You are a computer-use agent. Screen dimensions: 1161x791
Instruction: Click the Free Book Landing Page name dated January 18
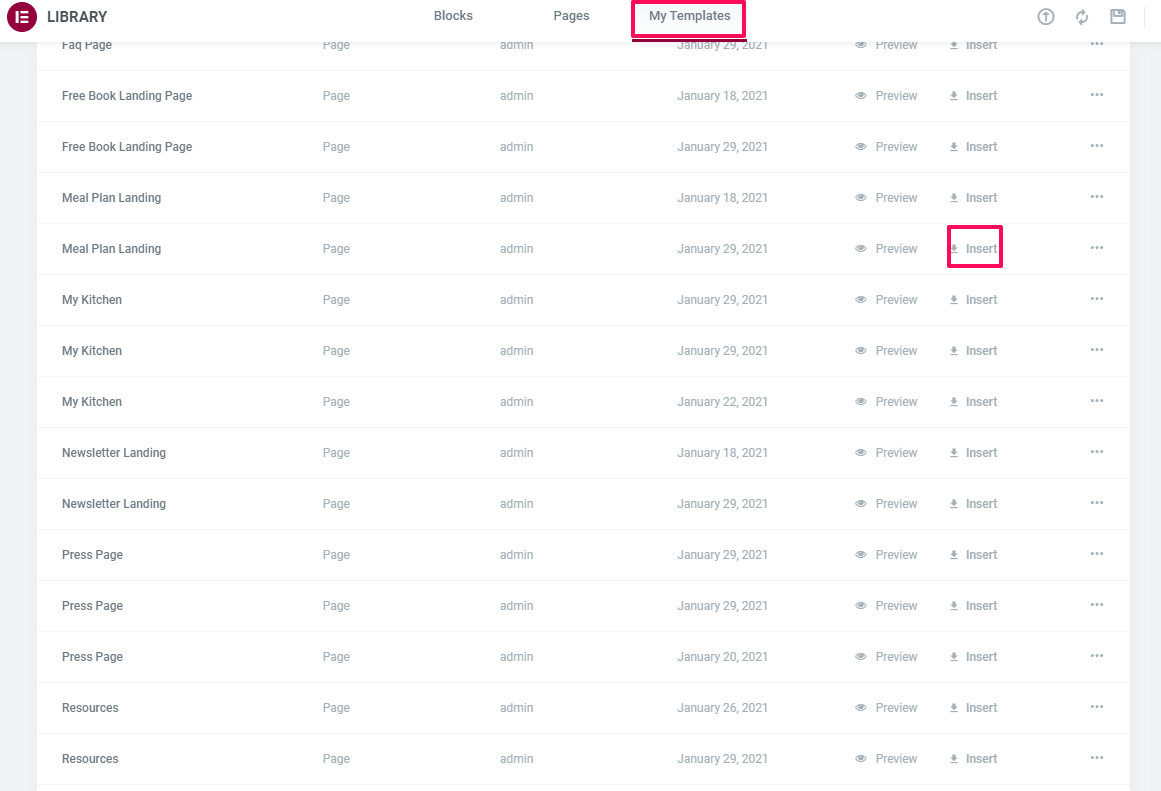tap(127, 96)
